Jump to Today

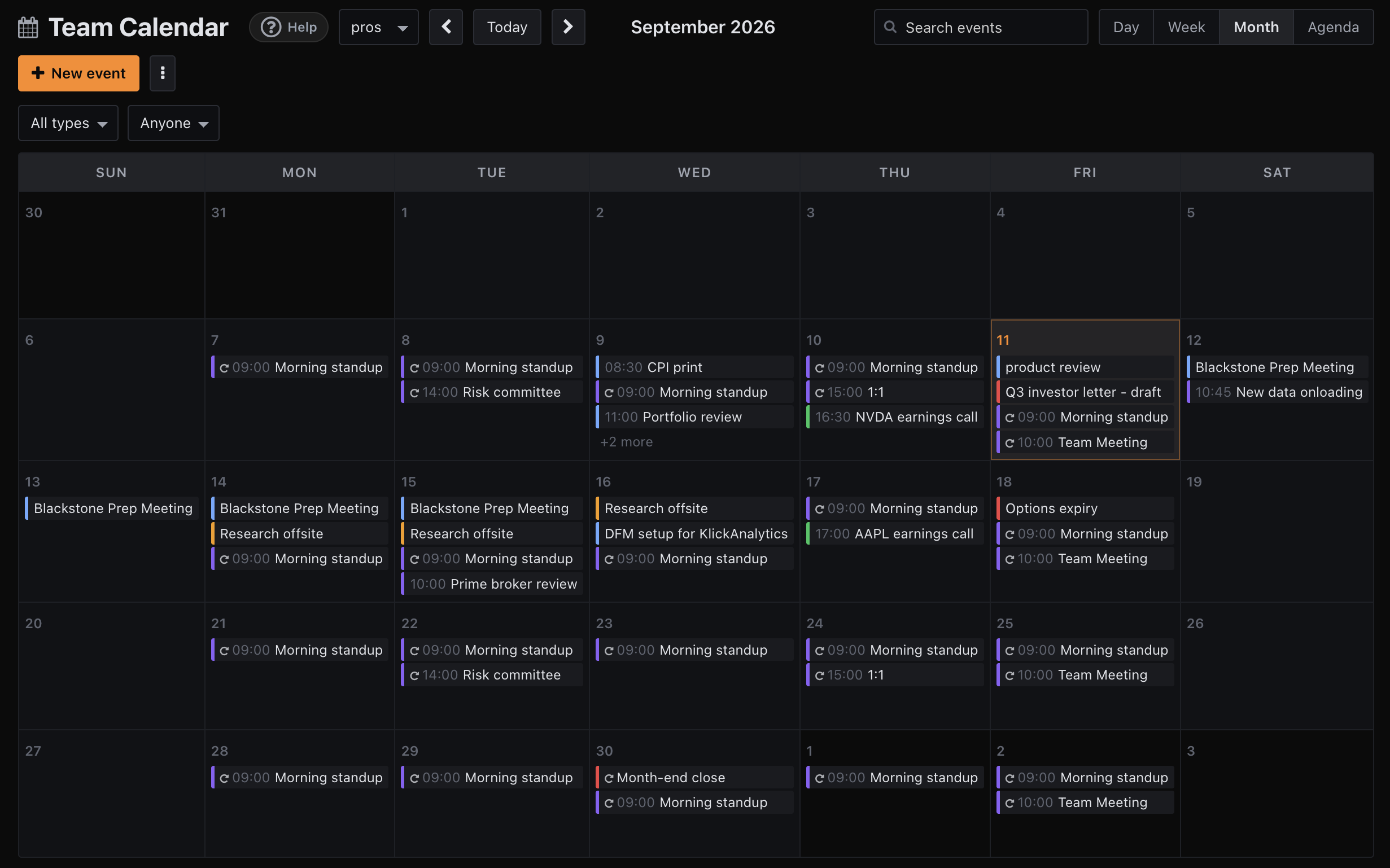[x=507, y=27]
